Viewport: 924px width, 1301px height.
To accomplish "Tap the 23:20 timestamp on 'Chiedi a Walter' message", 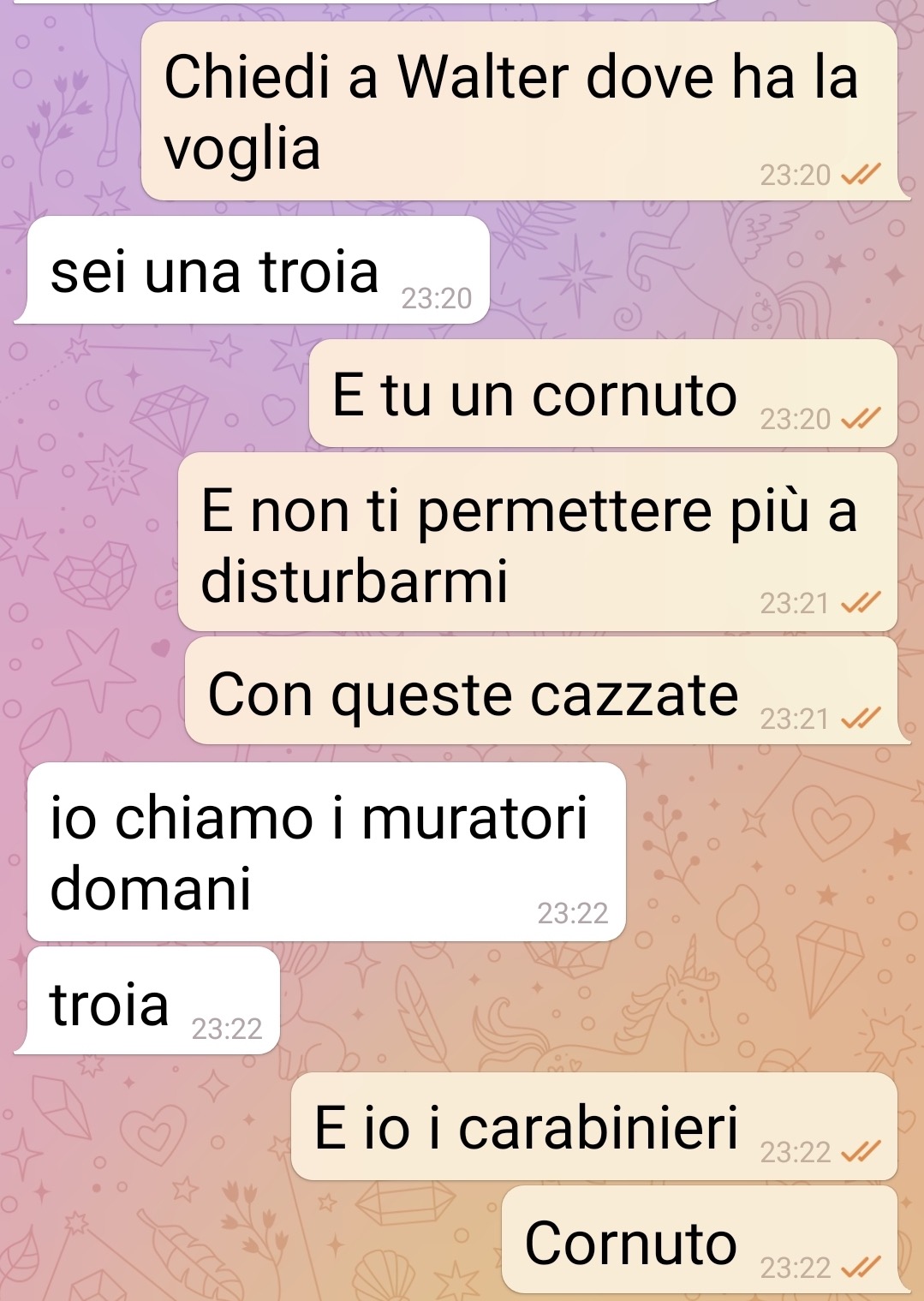I will [796, 176].
